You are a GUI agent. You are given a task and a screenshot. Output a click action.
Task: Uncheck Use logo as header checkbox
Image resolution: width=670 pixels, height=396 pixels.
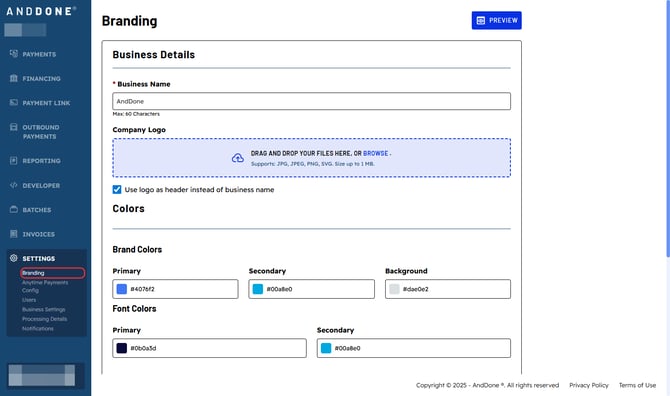[117, 189]
